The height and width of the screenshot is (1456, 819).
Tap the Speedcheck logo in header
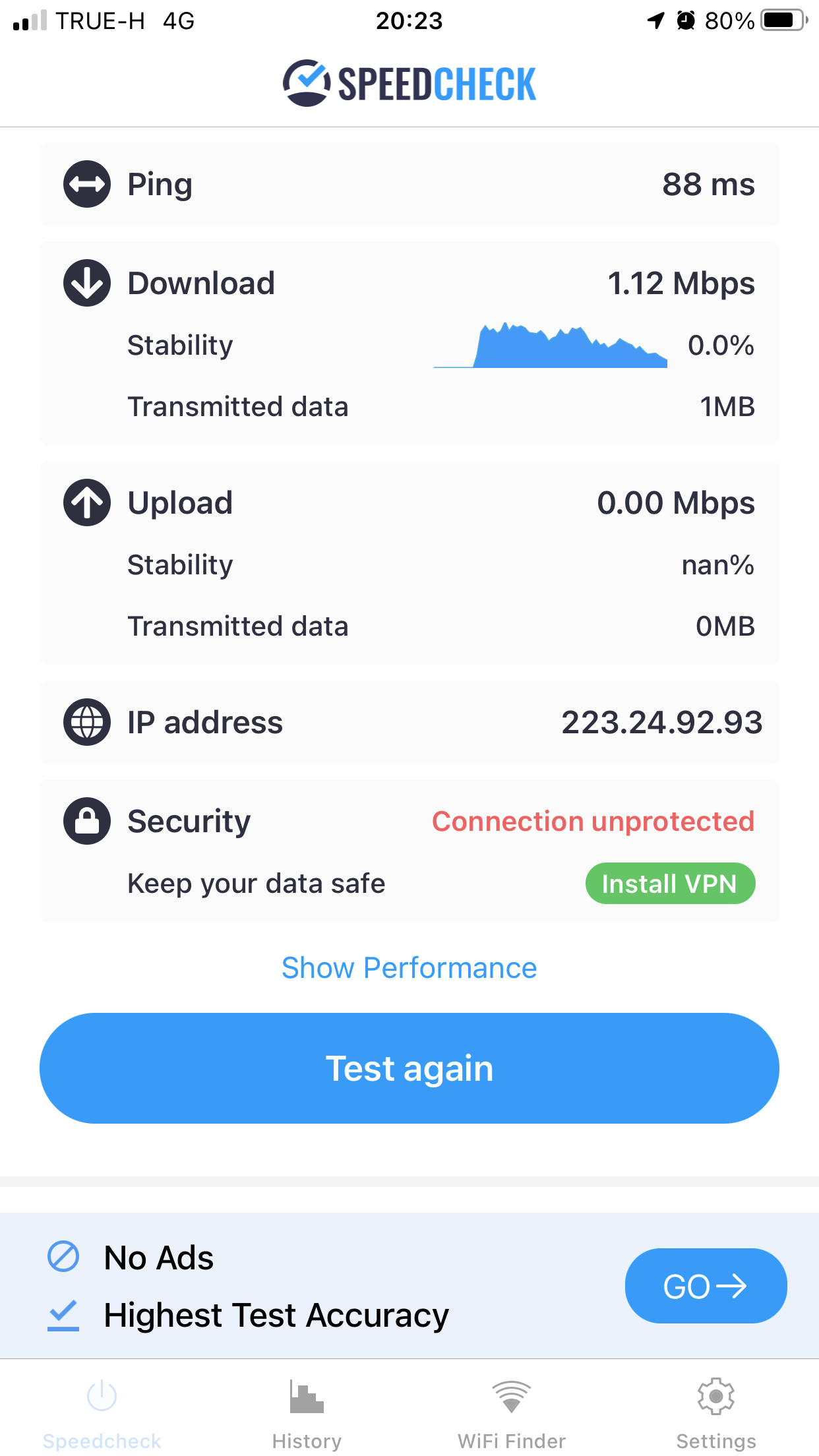[409, 84]
